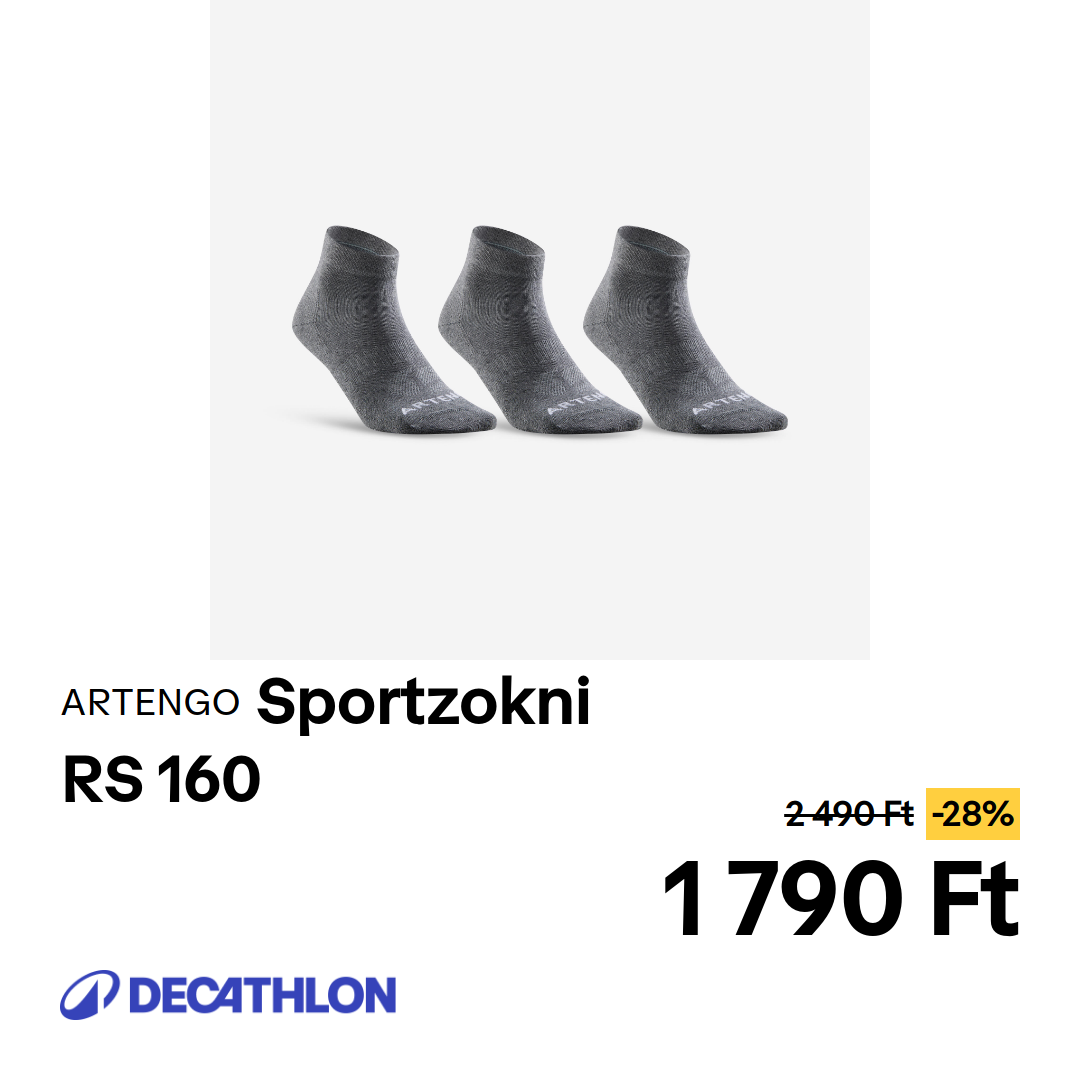Select the left grey sock
This screenshot has height=1080, width=1080.
(393, 330)
